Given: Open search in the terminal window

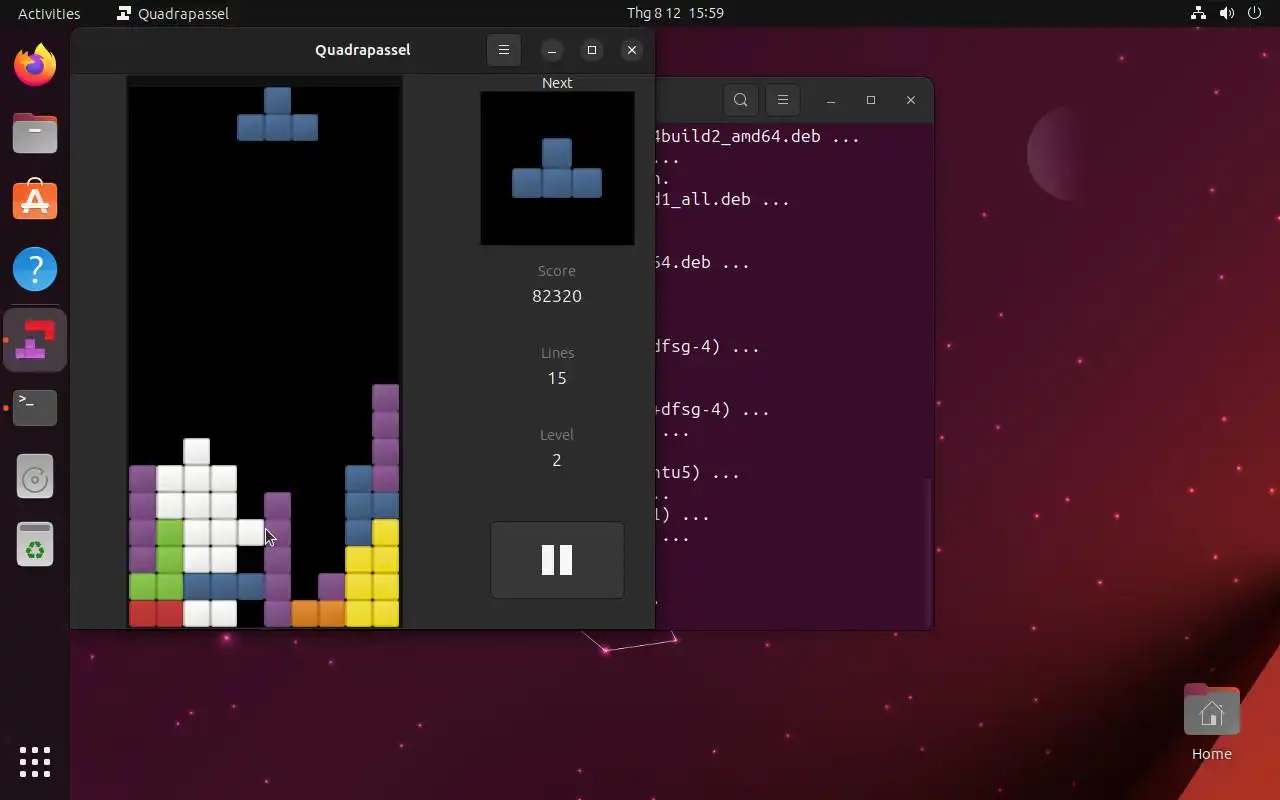Looking at the screenshot, I should 741,100.
